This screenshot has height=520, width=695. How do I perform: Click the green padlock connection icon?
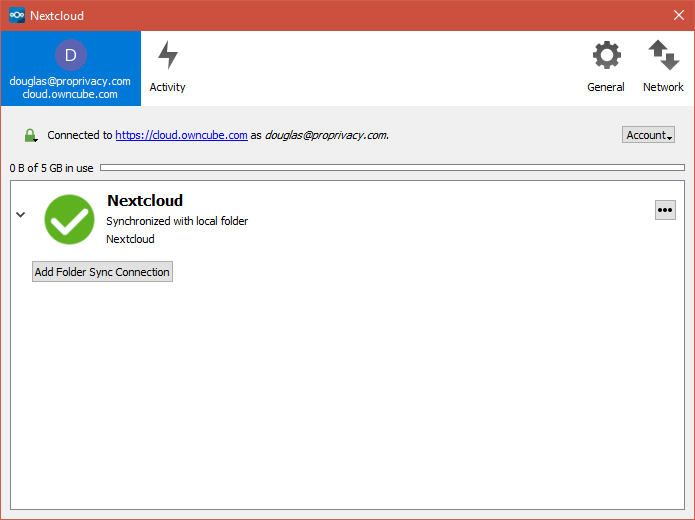tap(30, 135)
